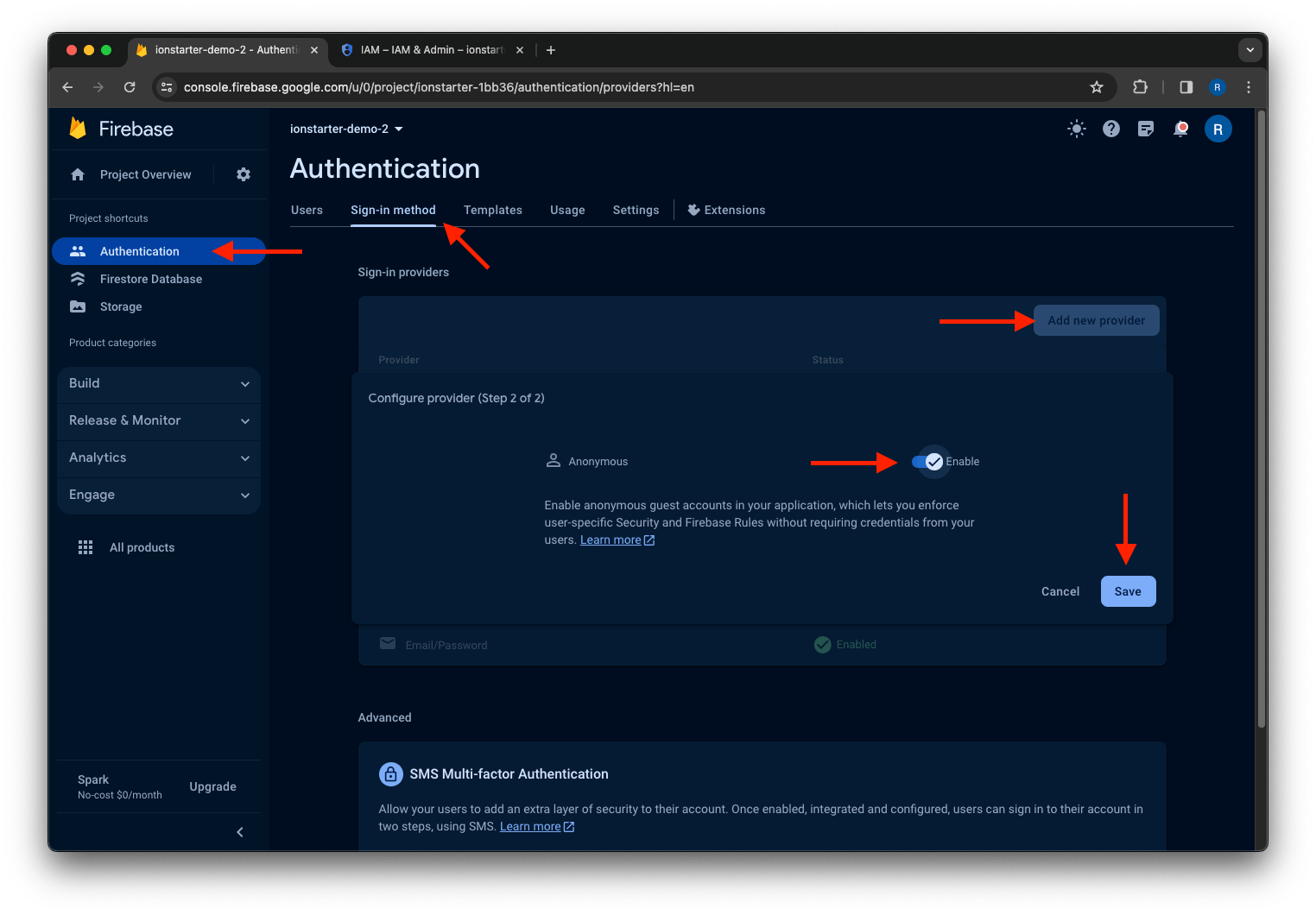The image size is (1316, 915).
Task: Open the ionstarter-demo-2 project dropdown
Action: [x=346, y=129]
